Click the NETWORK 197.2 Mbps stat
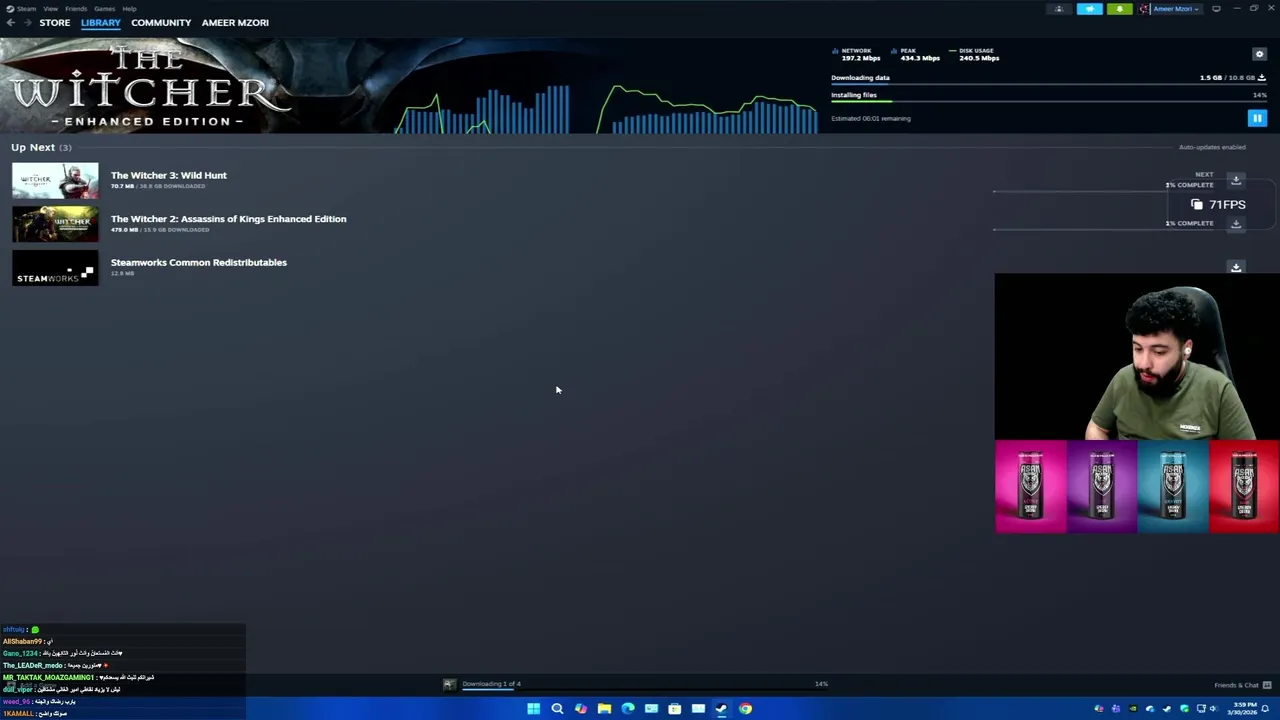The image size is (1280, 720). (855, 54)
